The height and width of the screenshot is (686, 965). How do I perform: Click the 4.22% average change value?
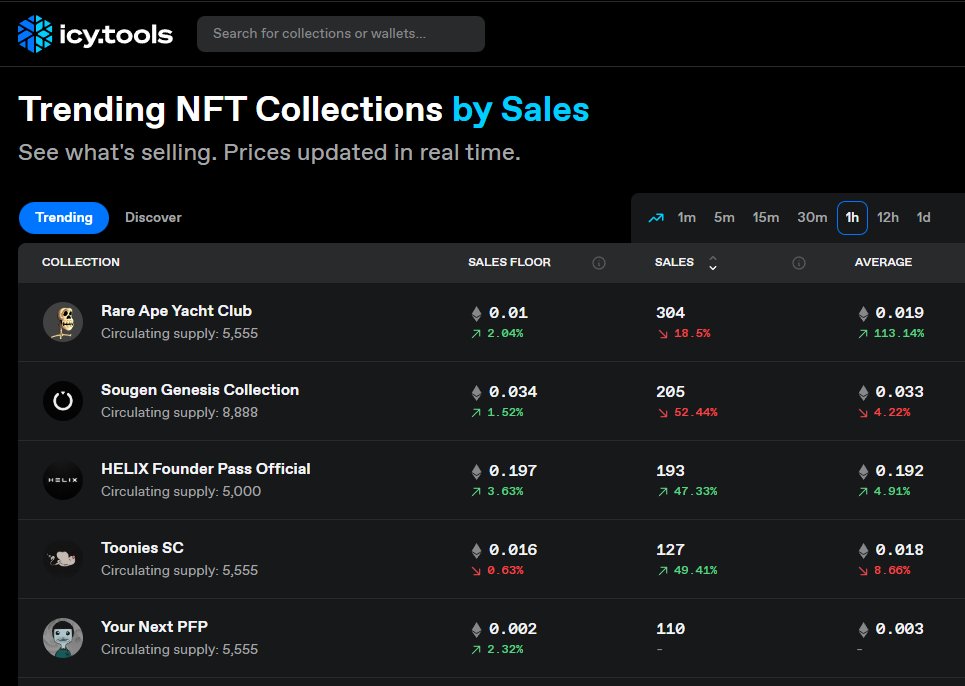point(892,412)
